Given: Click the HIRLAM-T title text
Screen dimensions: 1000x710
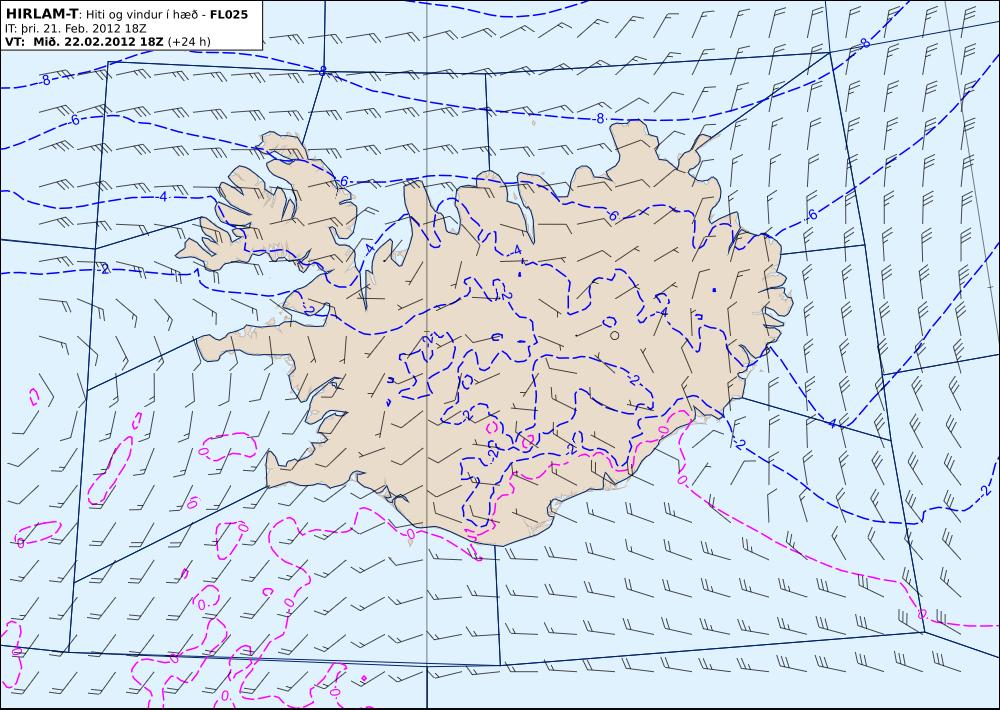Looking at the screenshot, I should click(x=41, y=14).
